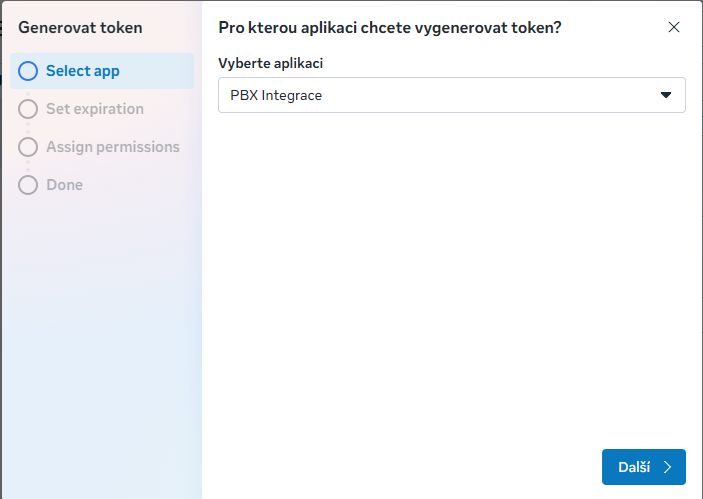Click the Done step circle indicator
Screen dimensions: 703x499
[28, 185]
